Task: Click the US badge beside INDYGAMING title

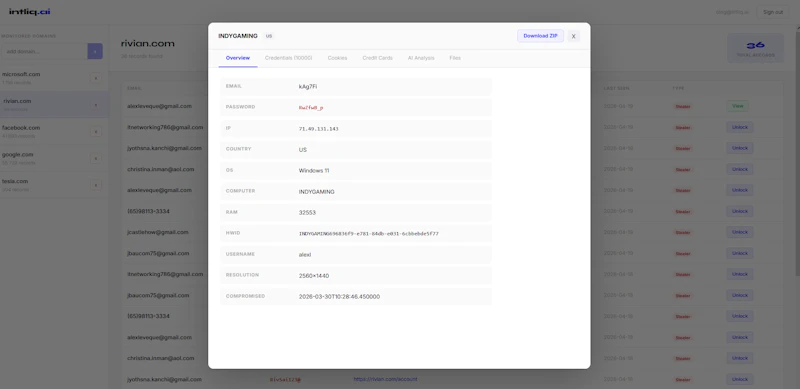Action: point(269,36)
